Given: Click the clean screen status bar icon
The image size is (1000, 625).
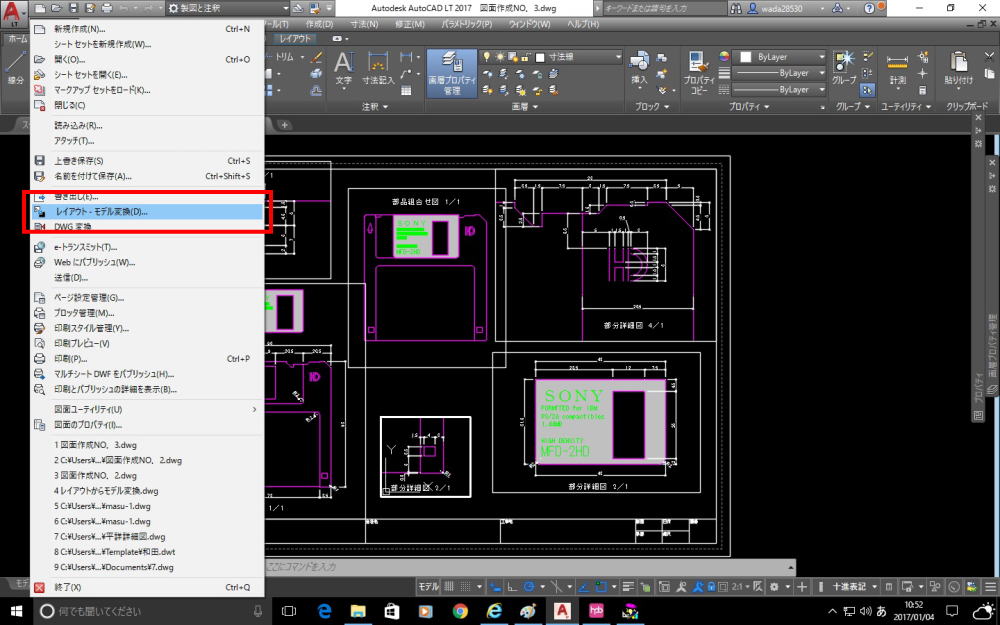Looking at the screenshot, I should click(x=972, y=587).
